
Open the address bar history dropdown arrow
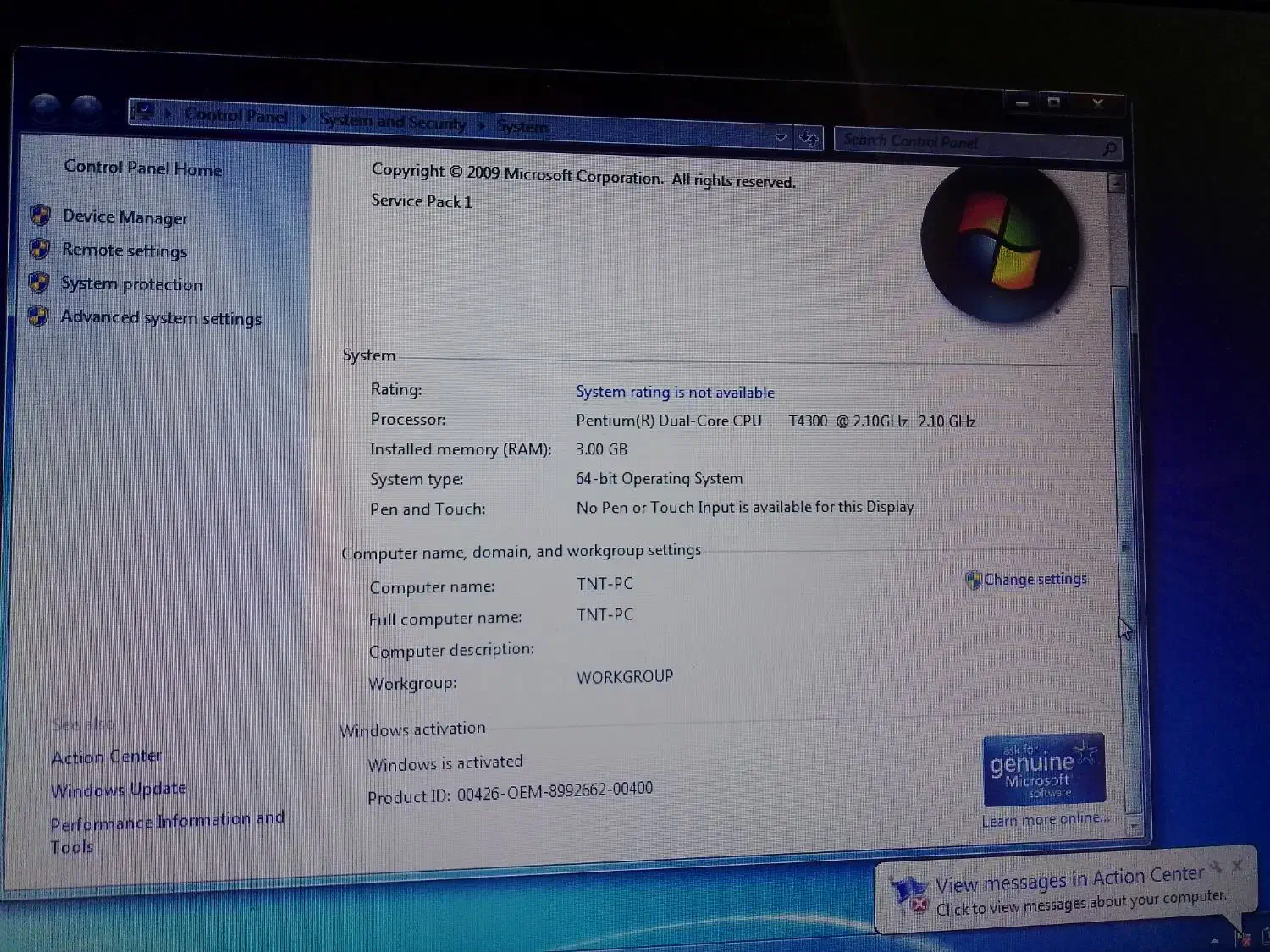(x=781, y=135)
